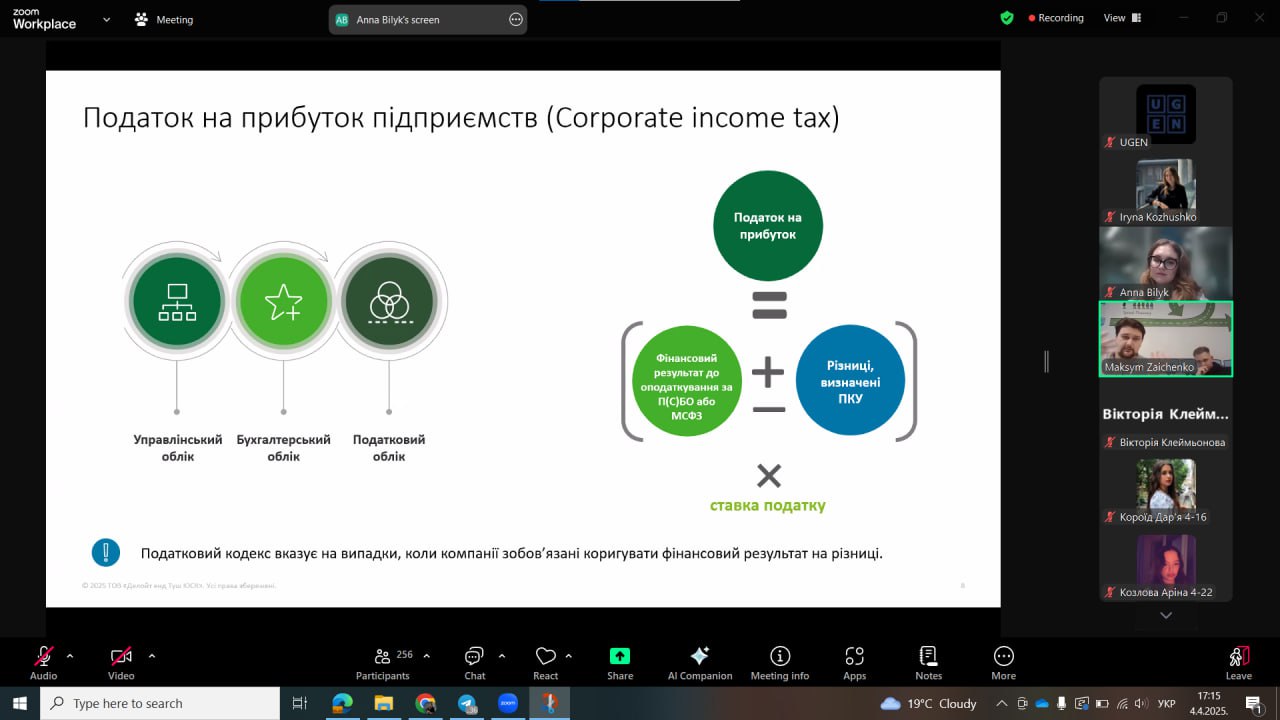Click the React heart icon

(x=545, y=657)
